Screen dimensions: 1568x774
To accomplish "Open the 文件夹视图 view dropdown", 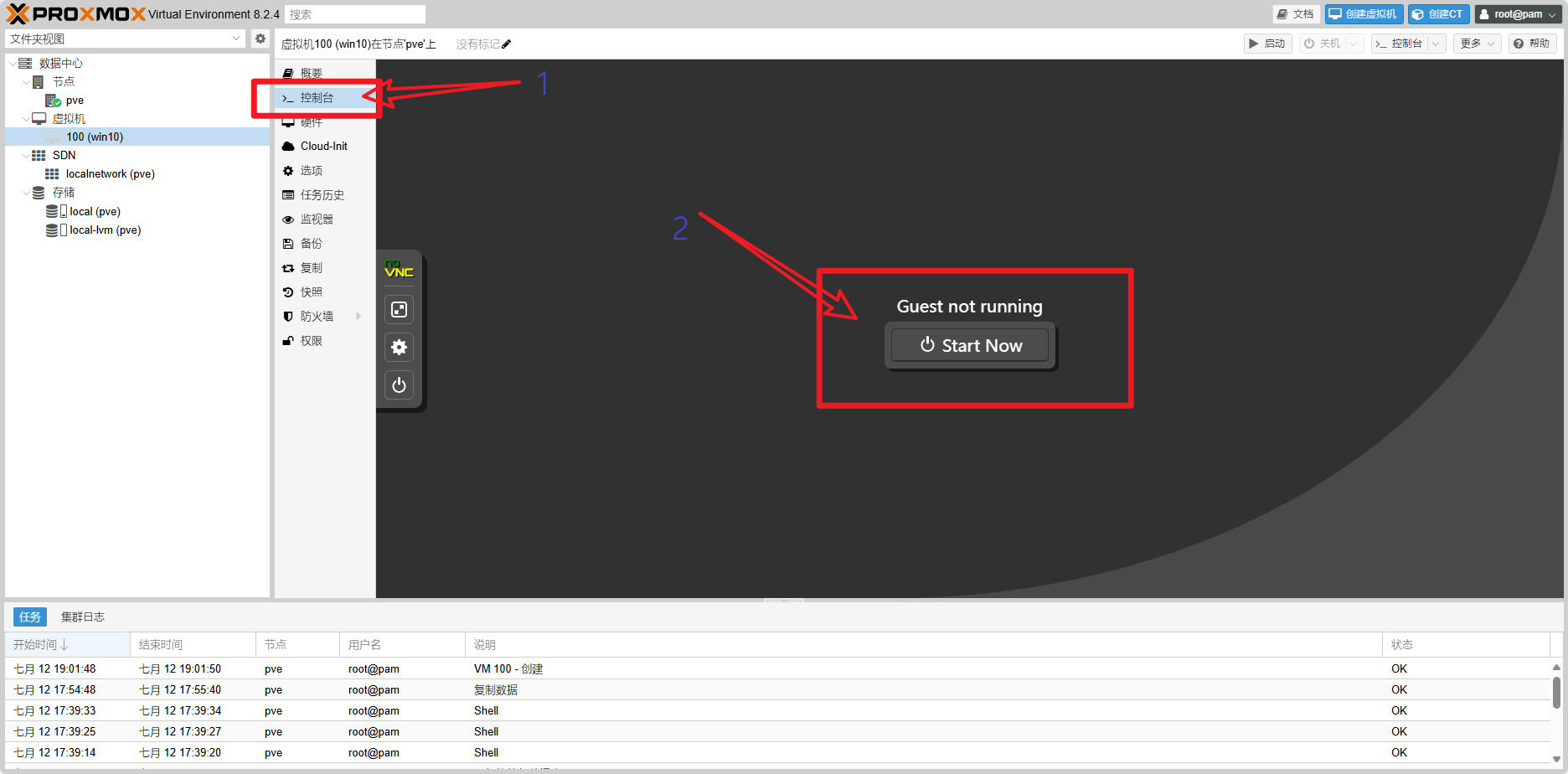I will point(236,39).
